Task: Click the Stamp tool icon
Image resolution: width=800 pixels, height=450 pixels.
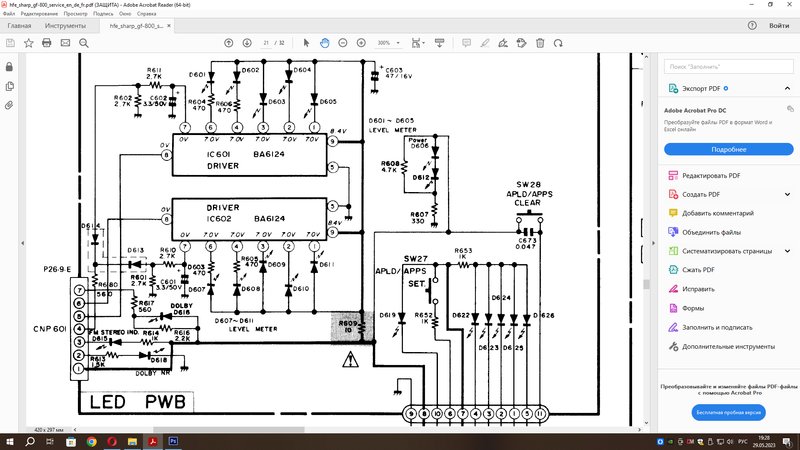Action: (x=521, y=43)
